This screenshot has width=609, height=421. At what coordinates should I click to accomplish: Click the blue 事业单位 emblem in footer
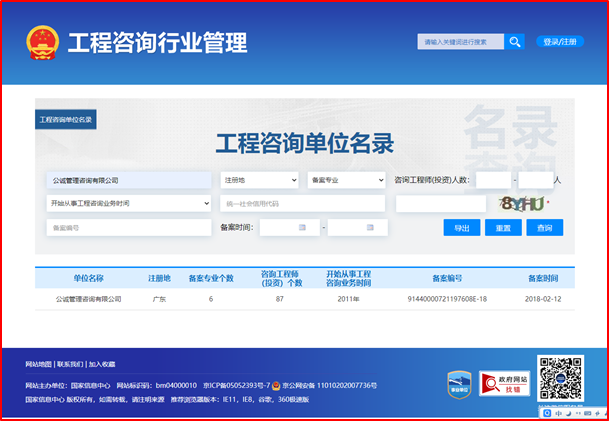point(457,383)
